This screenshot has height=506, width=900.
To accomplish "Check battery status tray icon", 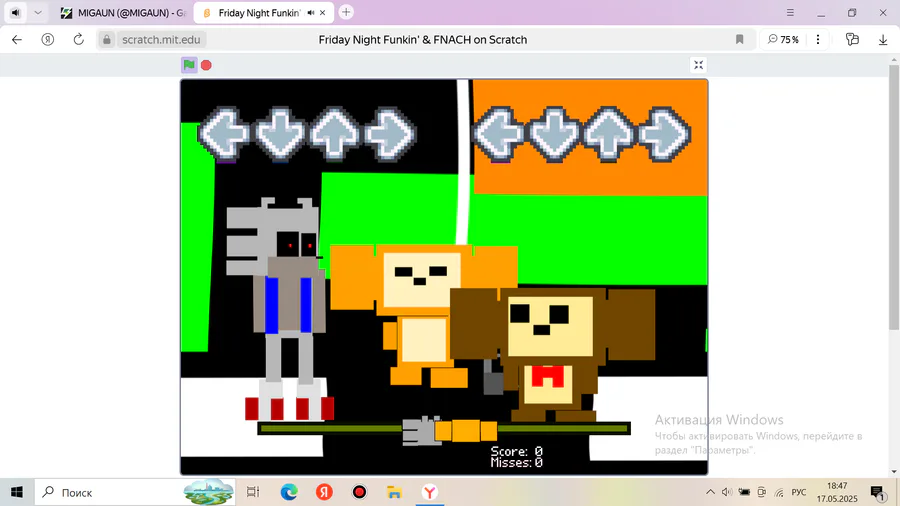I will (x=744, y=492).
